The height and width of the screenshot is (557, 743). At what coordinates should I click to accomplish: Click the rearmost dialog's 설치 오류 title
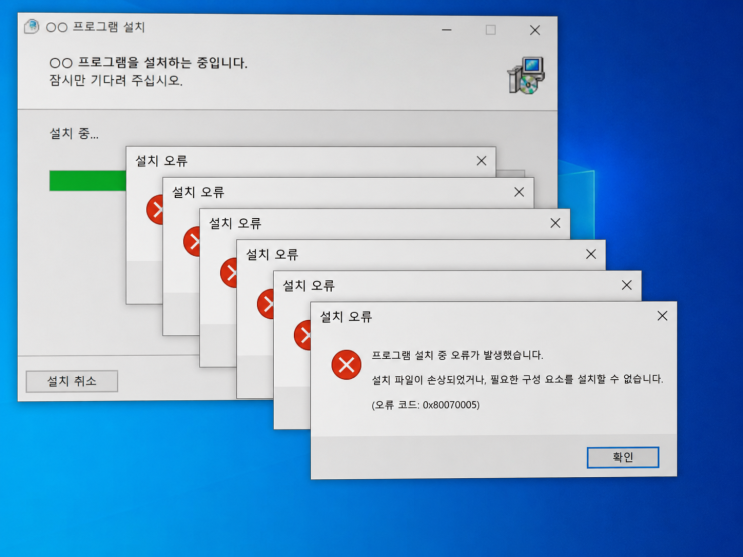162,161
